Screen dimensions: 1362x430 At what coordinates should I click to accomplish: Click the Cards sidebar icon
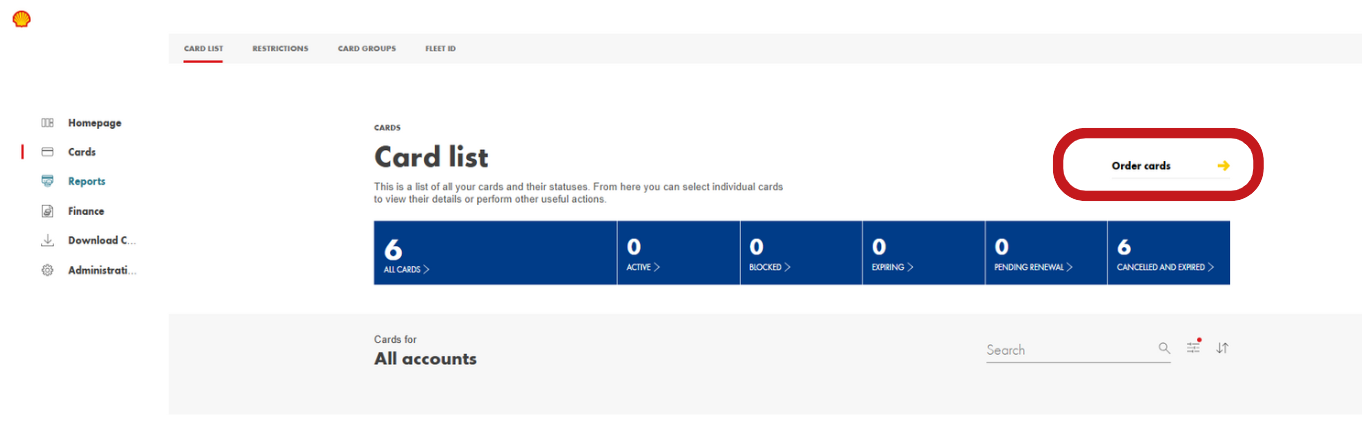[47, 152]
